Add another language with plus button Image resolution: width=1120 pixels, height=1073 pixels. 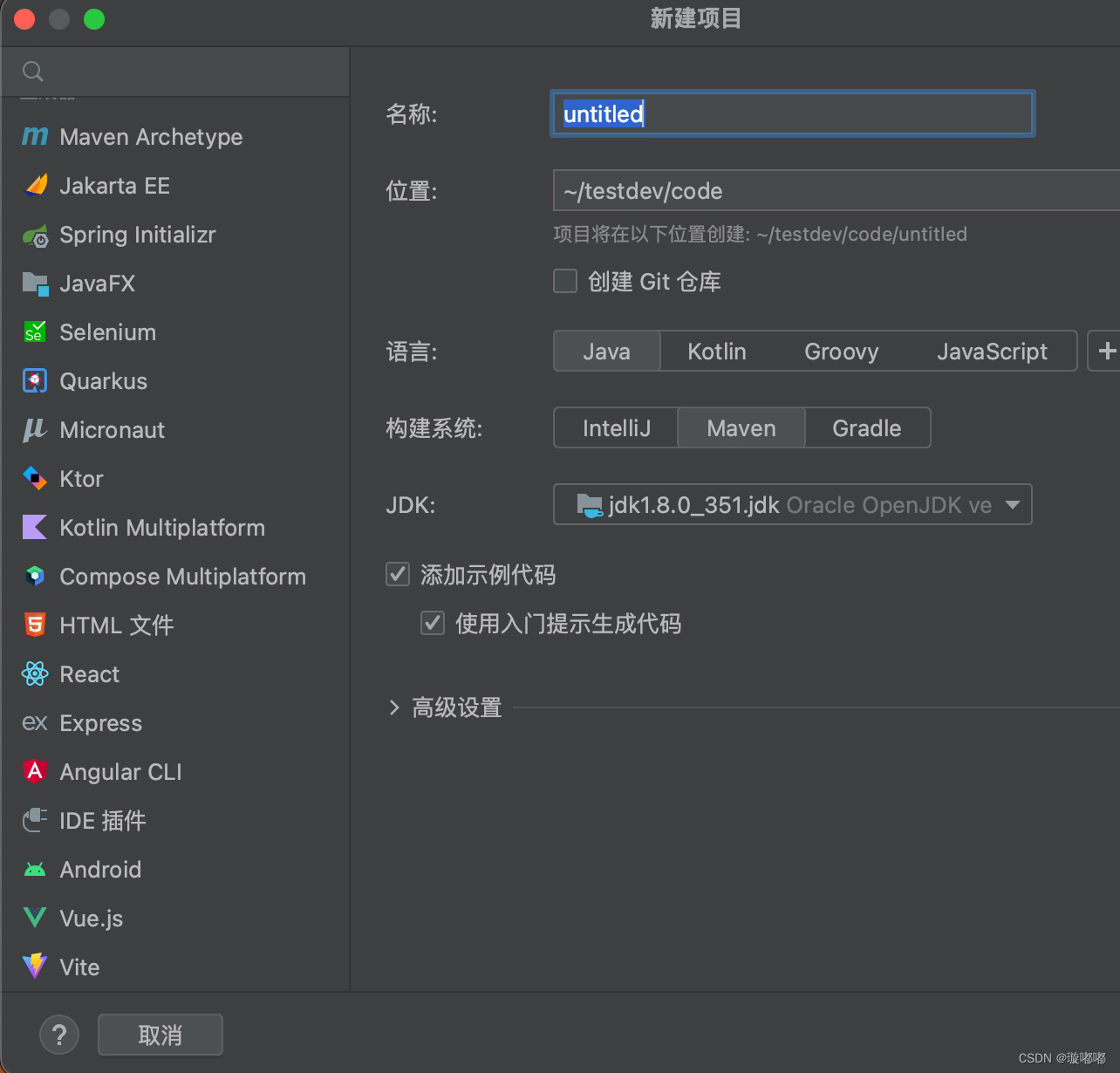coord(1105,351)
